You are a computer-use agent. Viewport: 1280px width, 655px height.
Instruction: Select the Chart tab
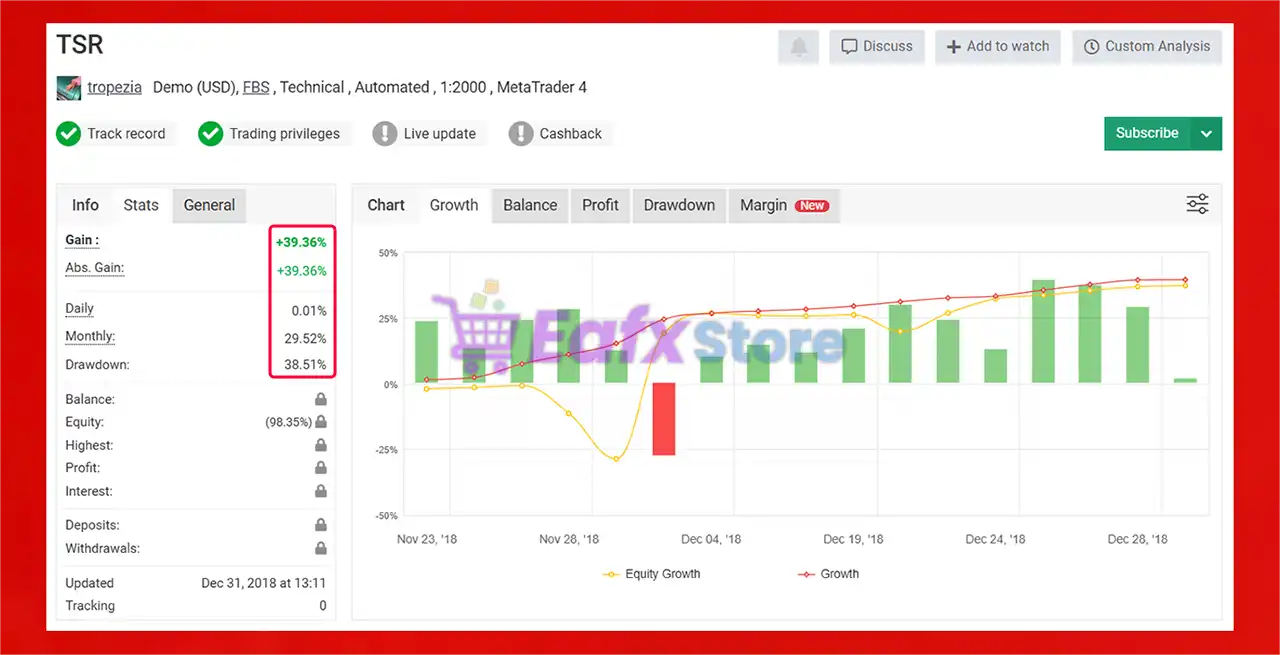click(386, 204)
